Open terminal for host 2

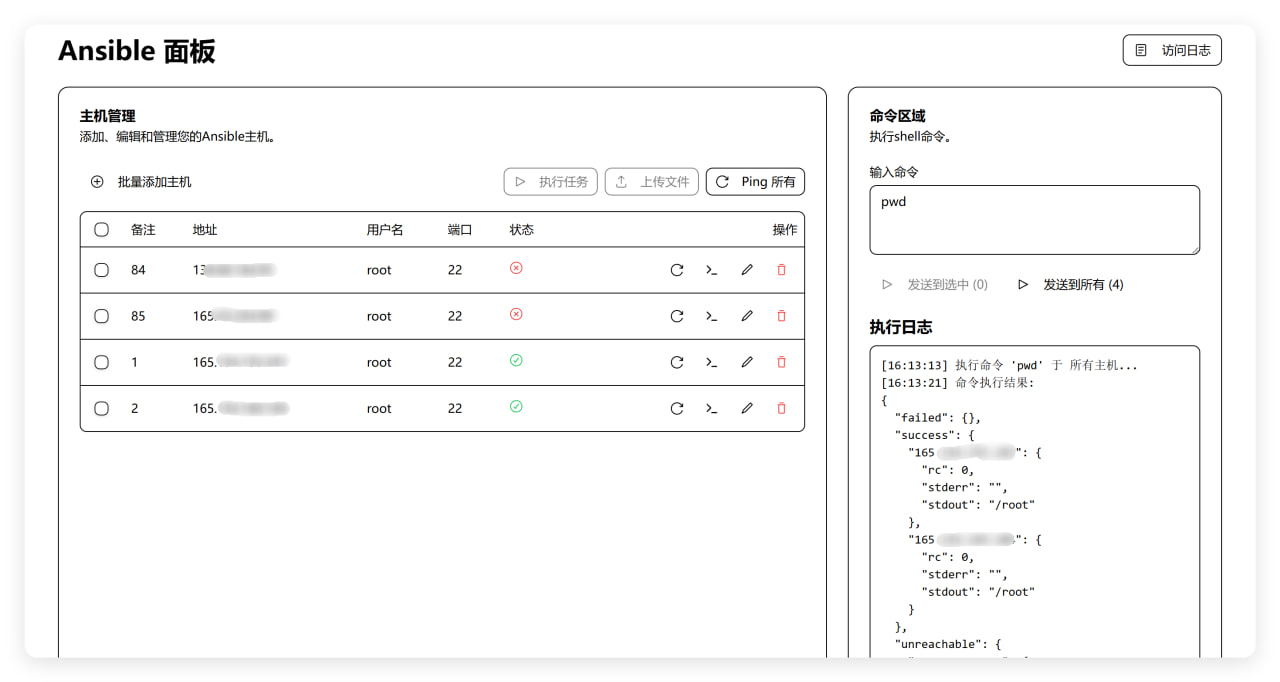pos(712,408)
